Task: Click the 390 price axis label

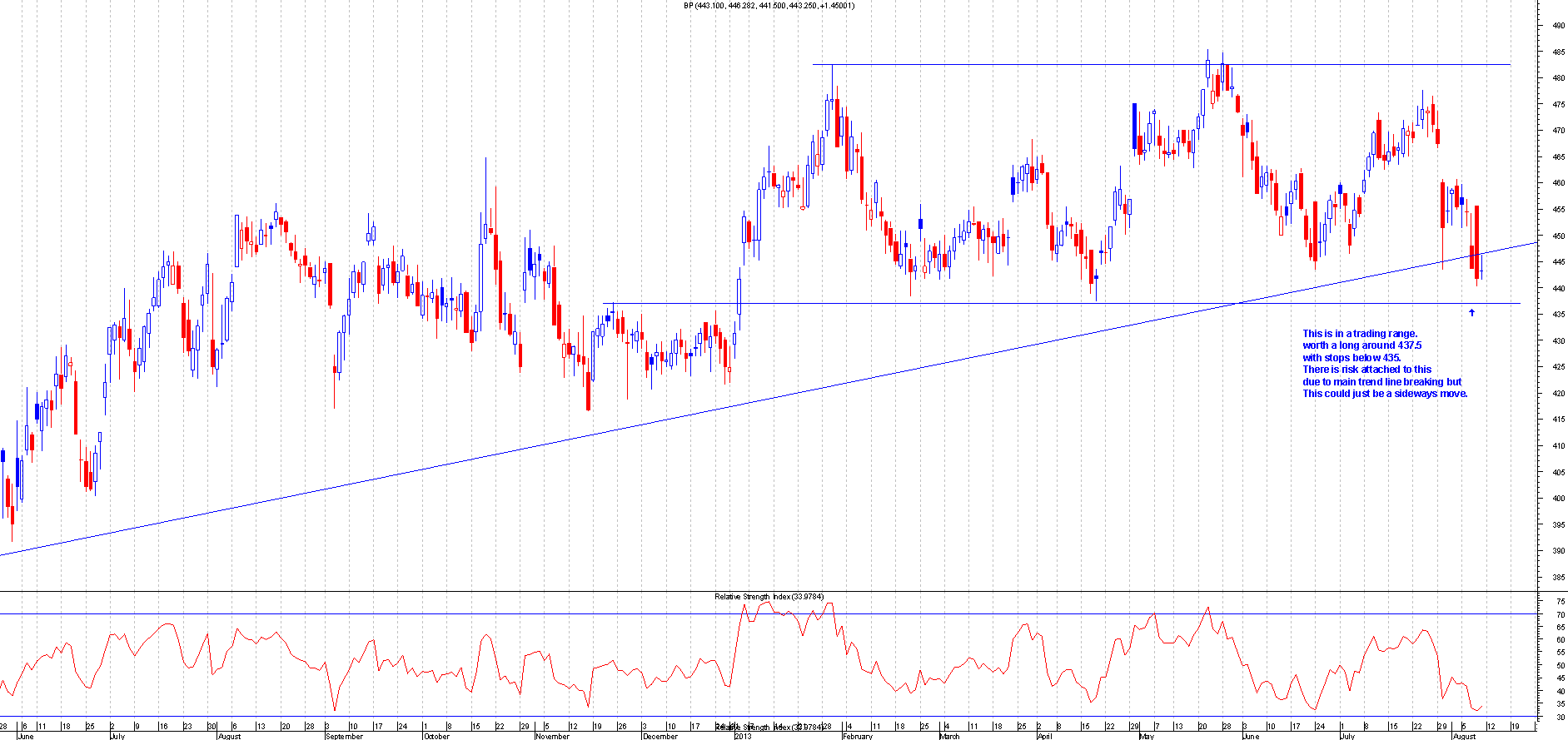Action: pos(1557,551)
